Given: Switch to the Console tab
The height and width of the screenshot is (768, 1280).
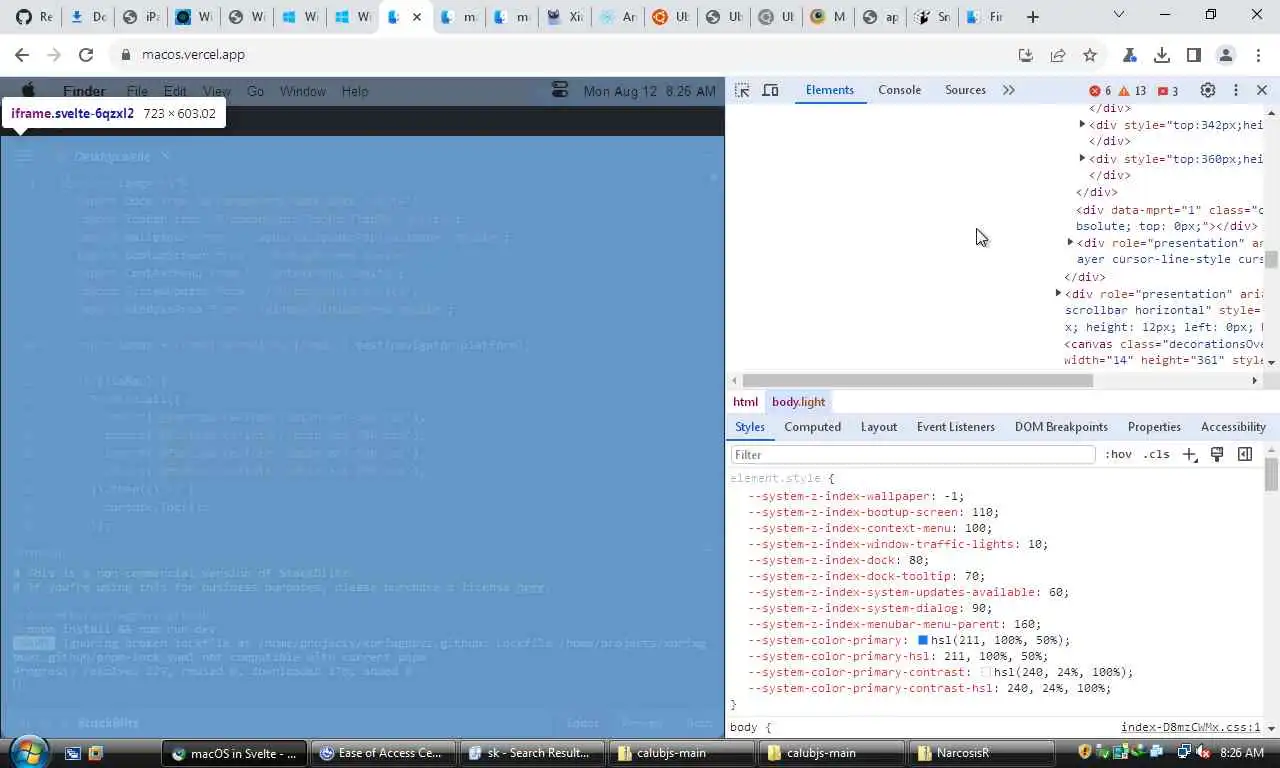Looking at the screenshot, I should pyautogui.click(x=899, y=90).
